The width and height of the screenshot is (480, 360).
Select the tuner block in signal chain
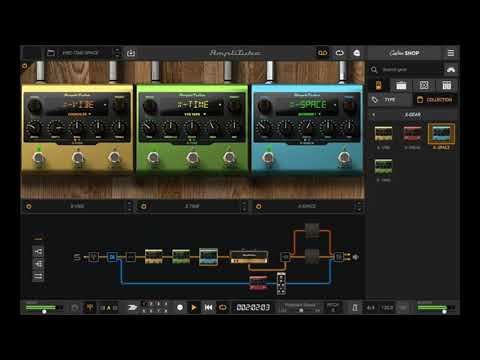point(94,257)
